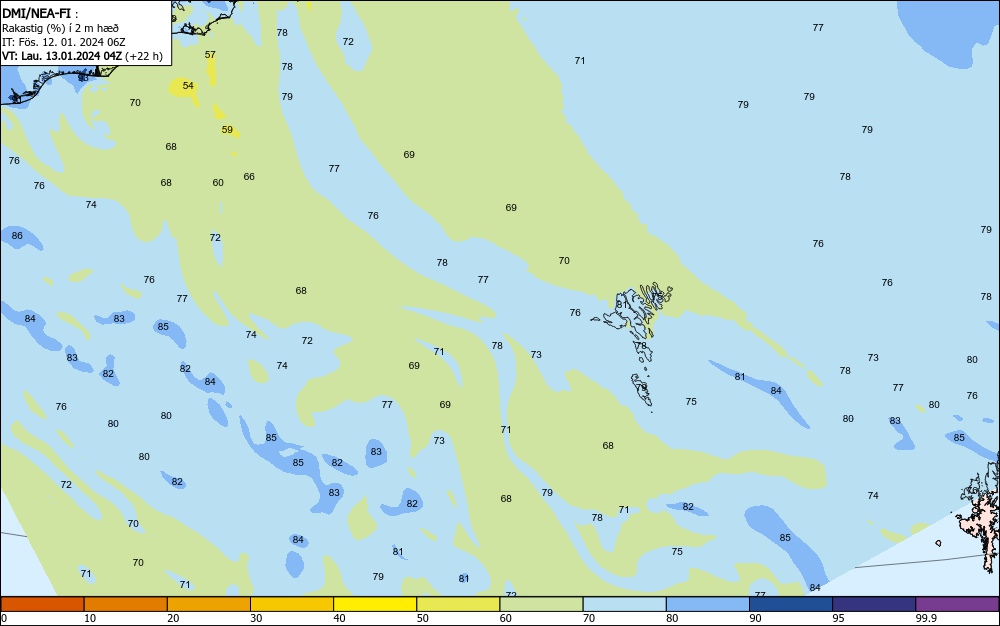The width and height of the screenshot is (1000, 626).
Task: Click the legend scale label 10
Action: tap(90, 618)
